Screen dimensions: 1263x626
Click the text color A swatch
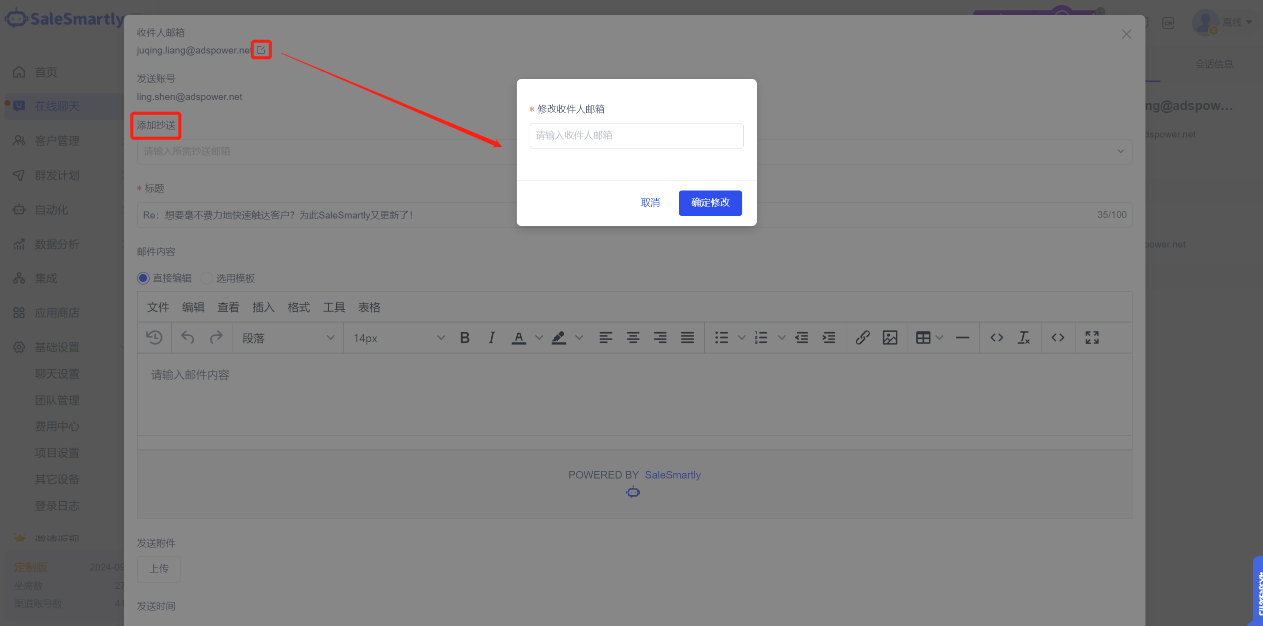tap(518, 338)
